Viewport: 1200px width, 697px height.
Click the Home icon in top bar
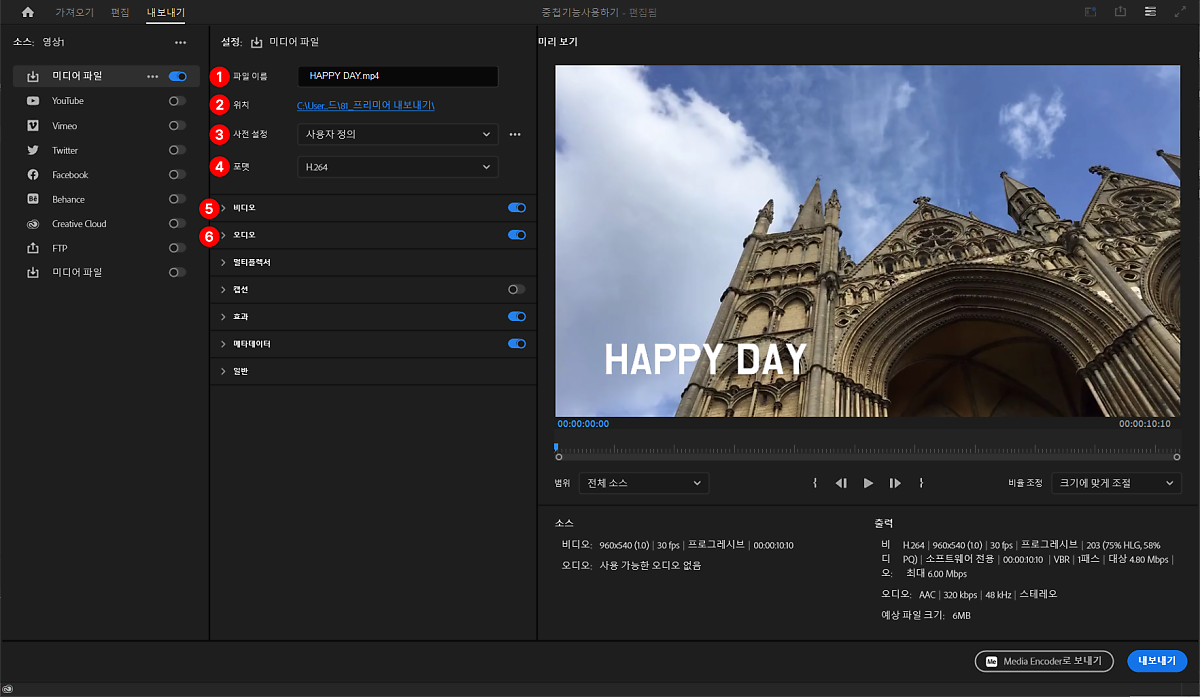28,12
